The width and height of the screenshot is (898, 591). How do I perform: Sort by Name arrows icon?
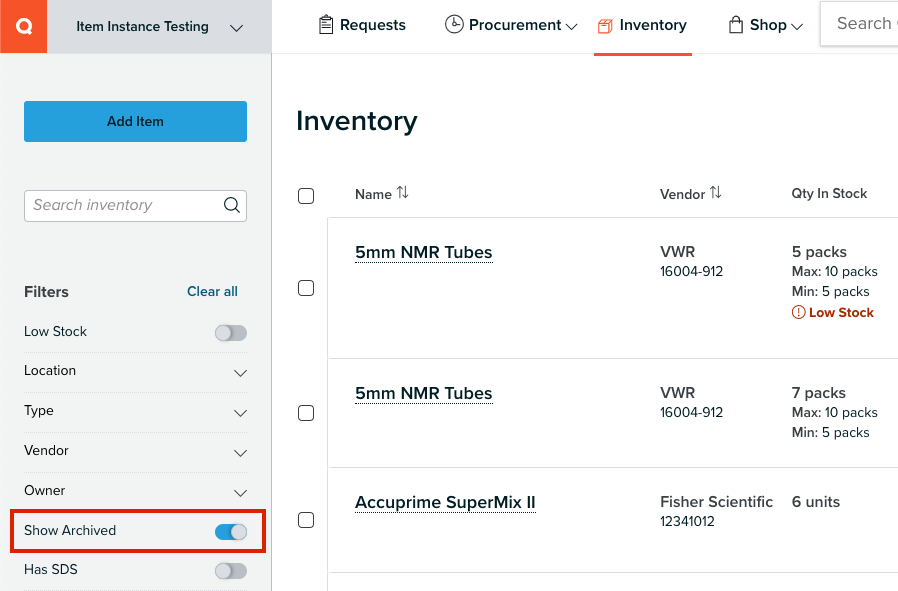[403, 192]
